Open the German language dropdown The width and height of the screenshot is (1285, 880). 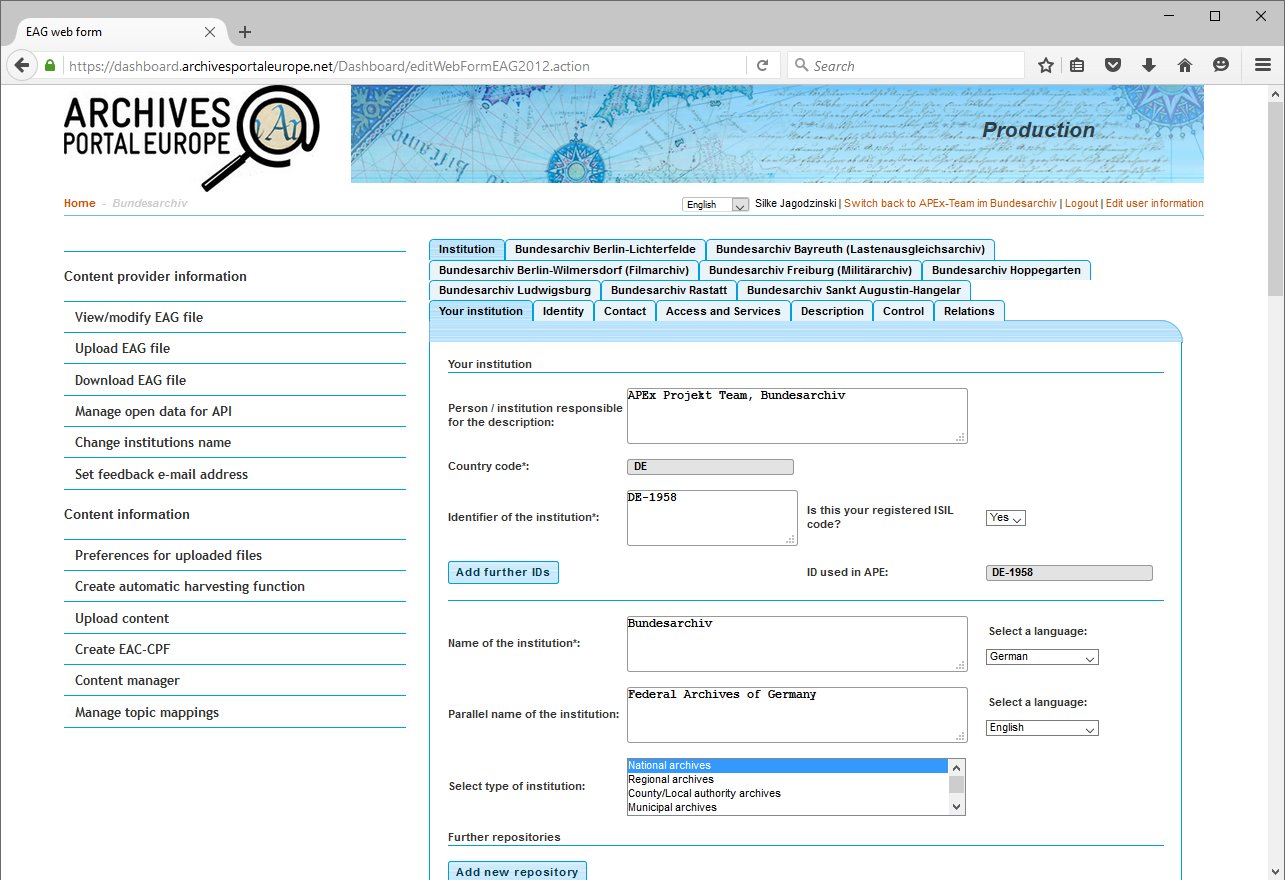[x=1042, y=657]
